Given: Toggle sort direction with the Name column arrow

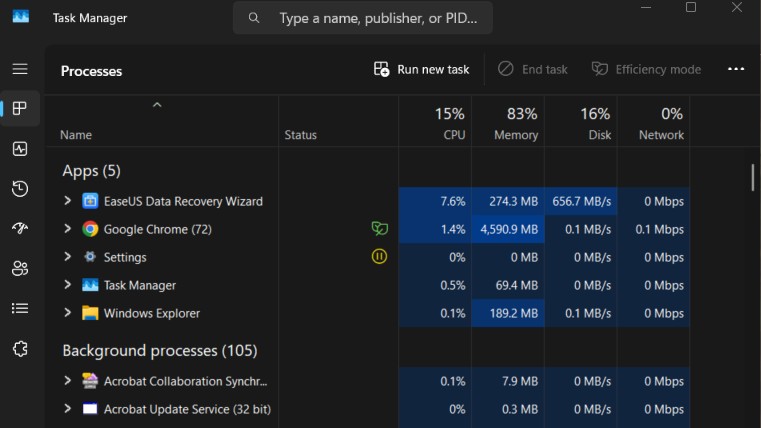Looking at the screenshot, I should 157,105.
